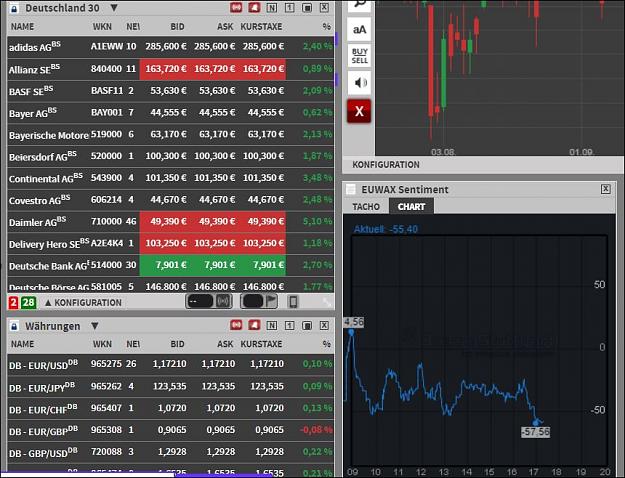Click the dark value field showing dashes
This screenshot has height=478, width=625.
[199, 301]
